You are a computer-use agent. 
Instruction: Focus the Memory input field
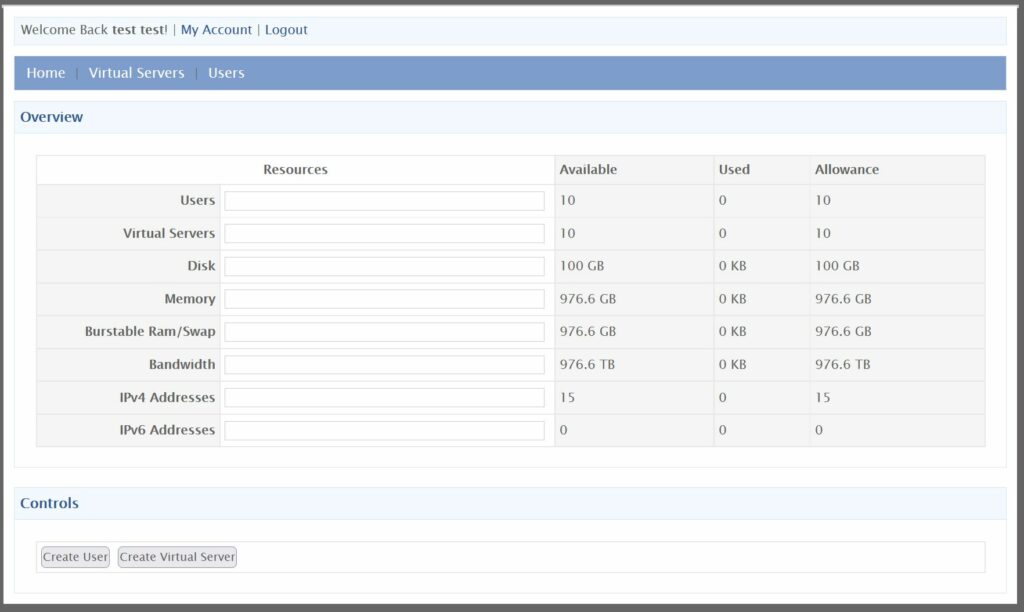click(x=385, y=298)
